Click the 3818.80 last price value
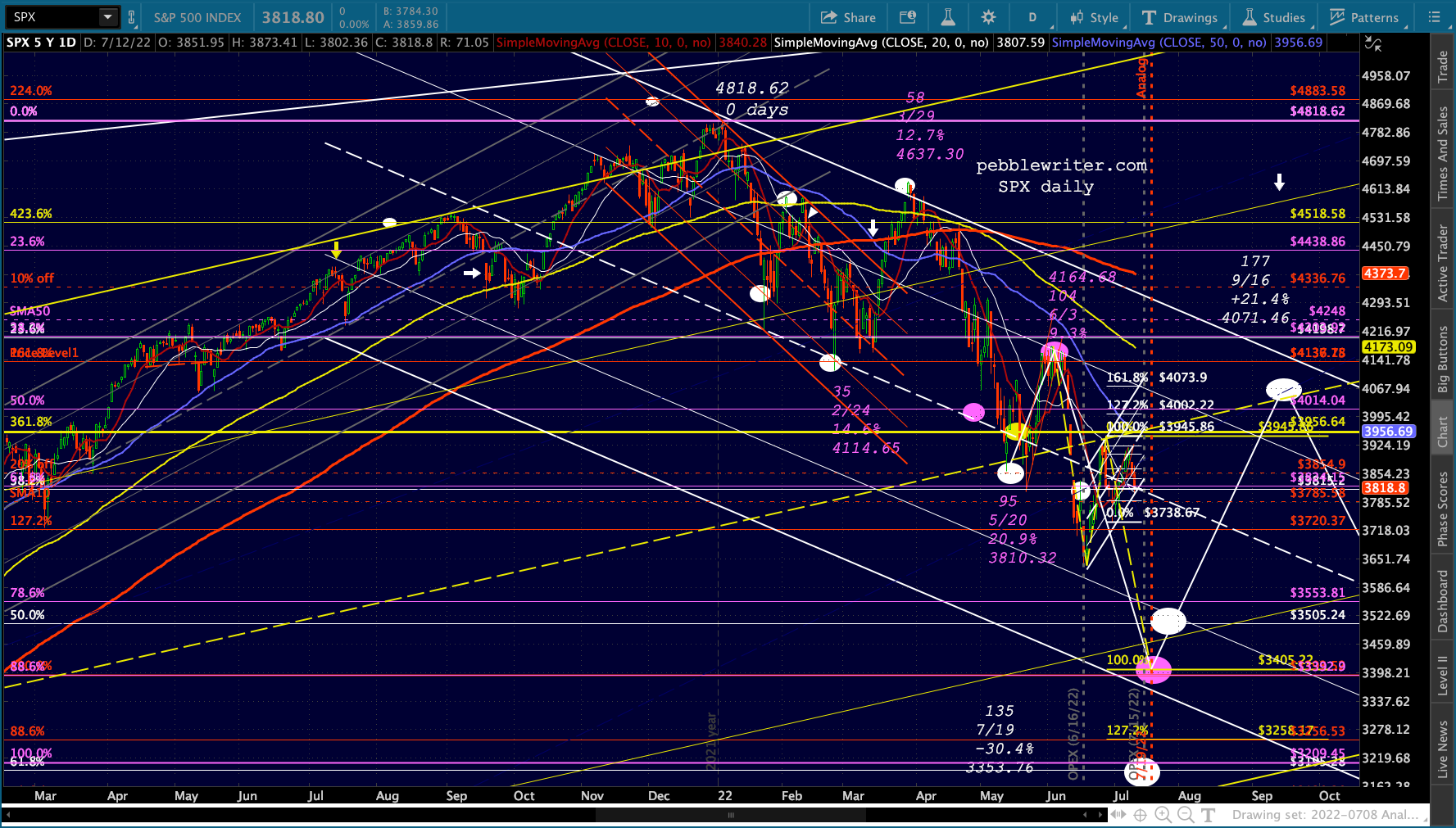Screen dimensions: 1456x828 [x=293, y=17]
